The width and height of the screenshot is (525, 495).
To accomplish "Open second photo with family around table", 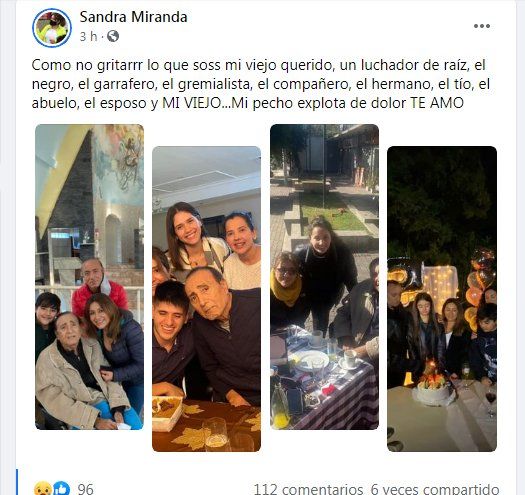I will click(x=207, y=299).
